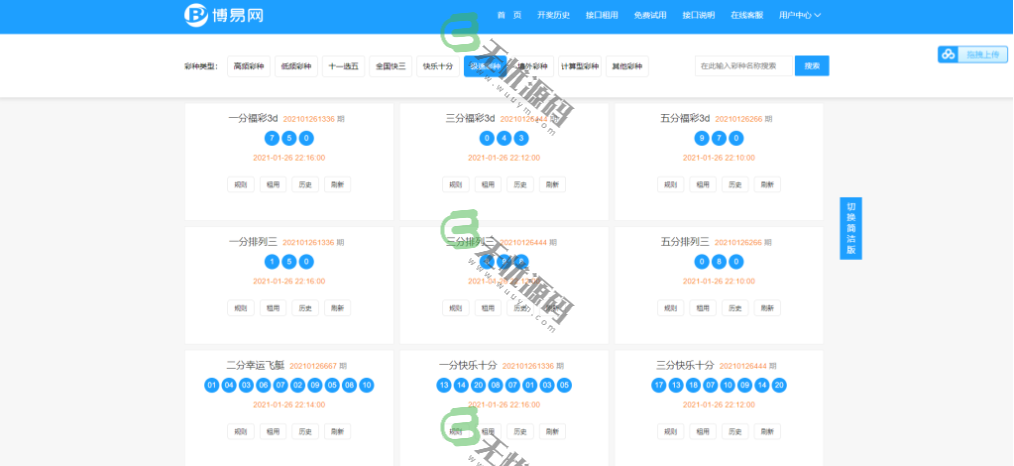This screenshot has height=466, width=1014.
Task: Select the 十一选五 category filter
Action: pyautogui.click(x=343, y=66)
